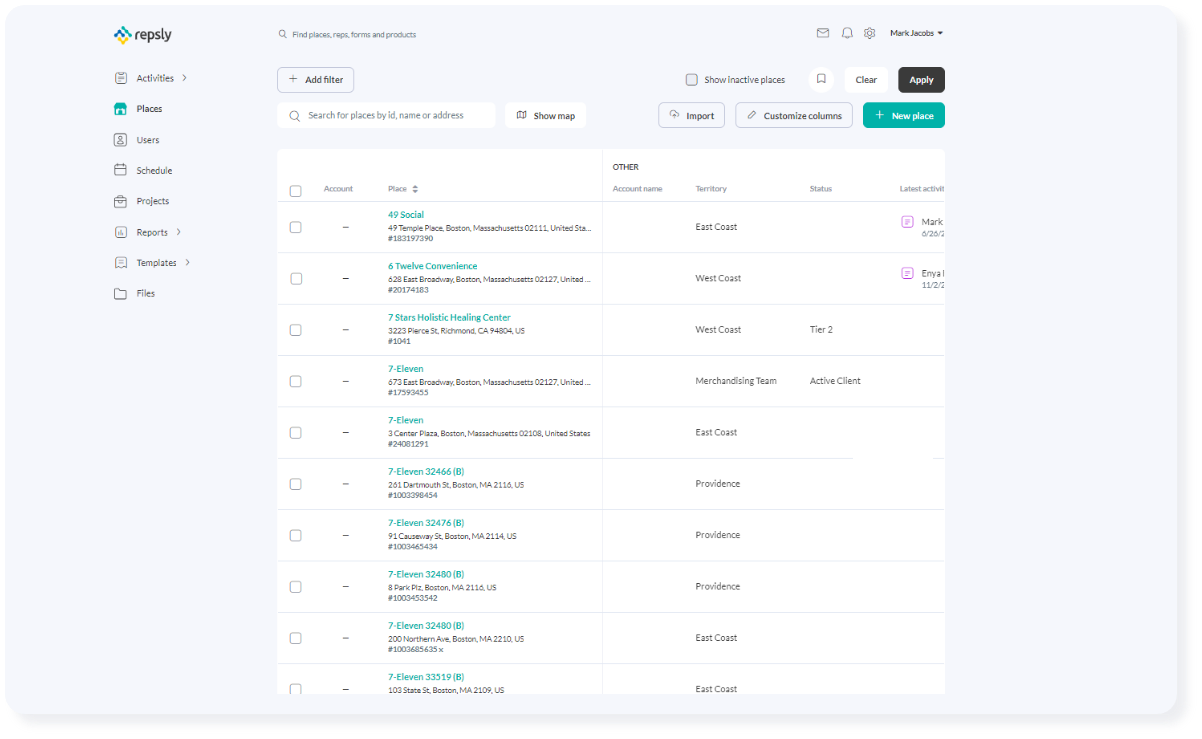Image resolution: width=1202 pixels, height=739 pixels.
Task: Expand the Reports sidebar submenu
Action: tap(178, 232)
